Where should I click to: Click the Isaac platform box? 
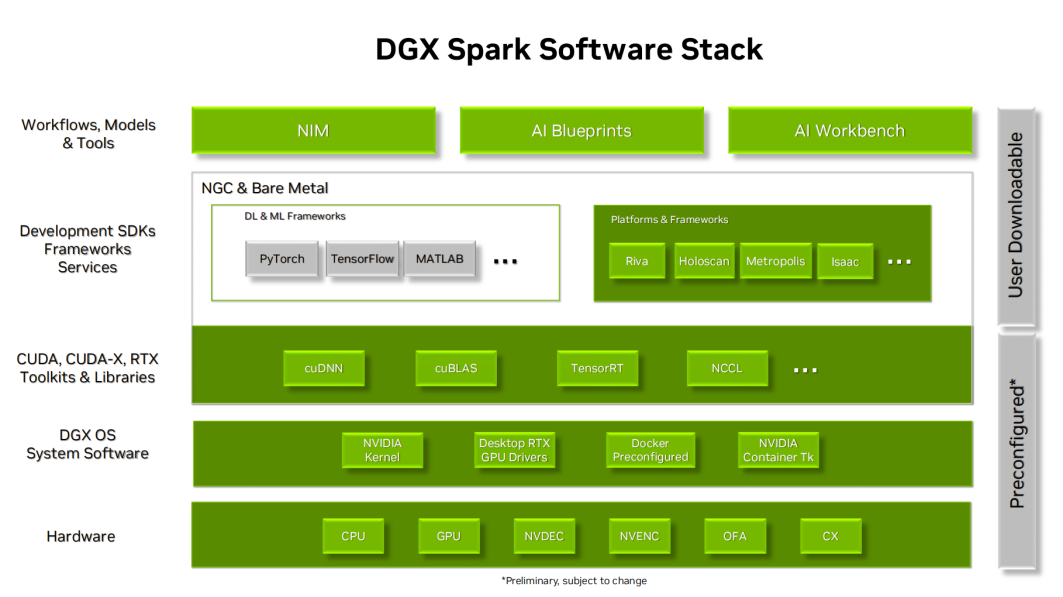pyautogui.click(x=844, y=262)
